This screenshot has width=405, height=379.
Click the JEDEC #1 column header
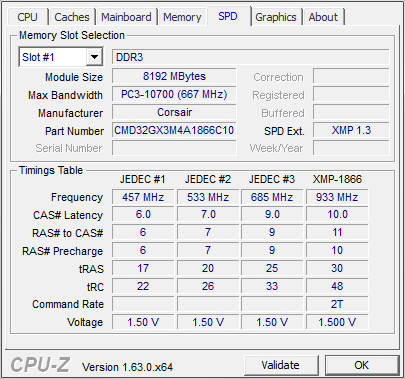coord(143,179)
